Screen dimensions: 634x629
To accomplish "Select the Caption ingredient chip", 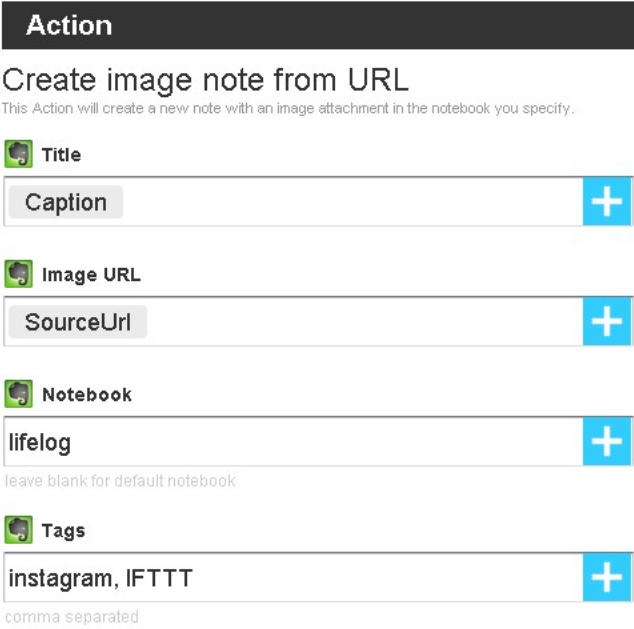I will (x=66, y=203).
